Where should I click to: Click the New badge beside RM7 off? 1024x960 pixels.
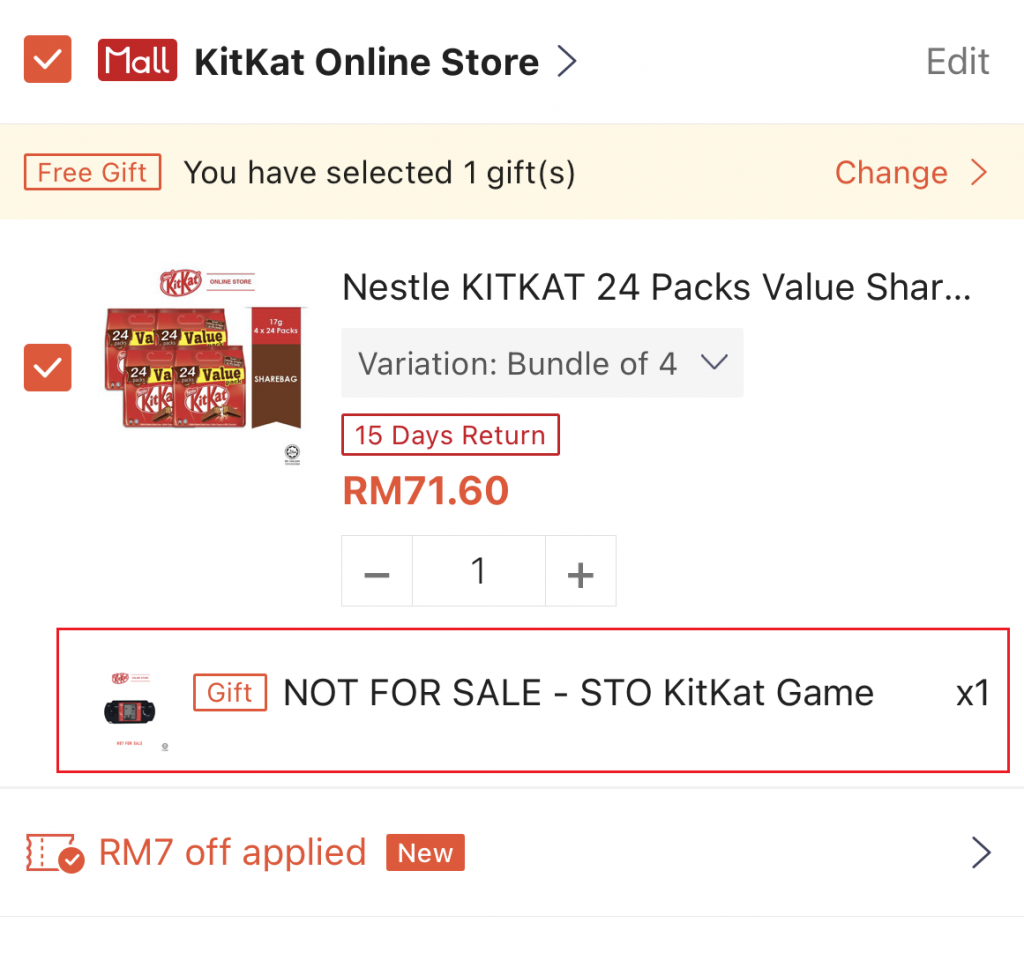pos(425,853)
